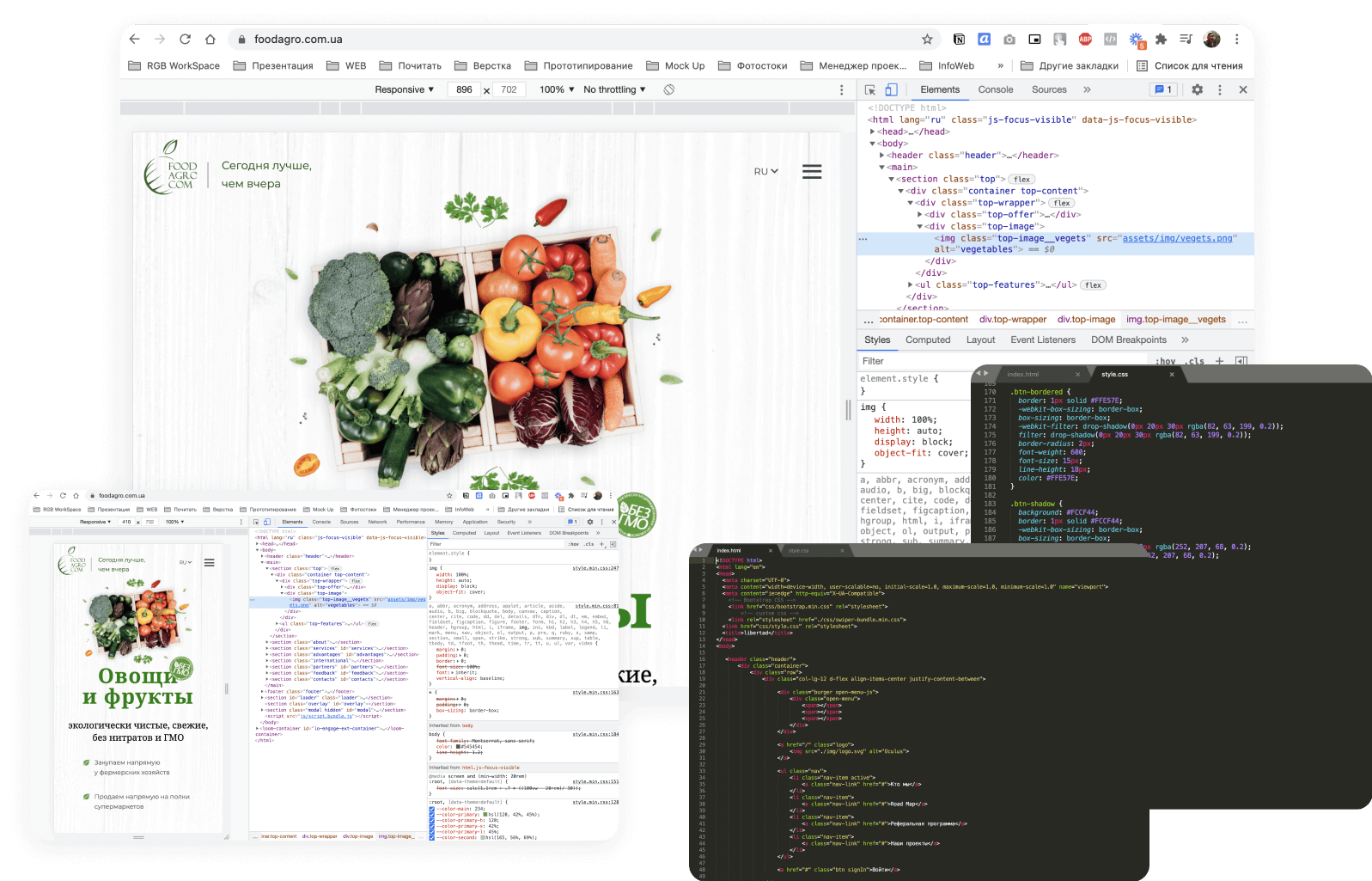
Task: Open the AdBlock Plus extension, large browser
Action: [x=1085, y=39]
